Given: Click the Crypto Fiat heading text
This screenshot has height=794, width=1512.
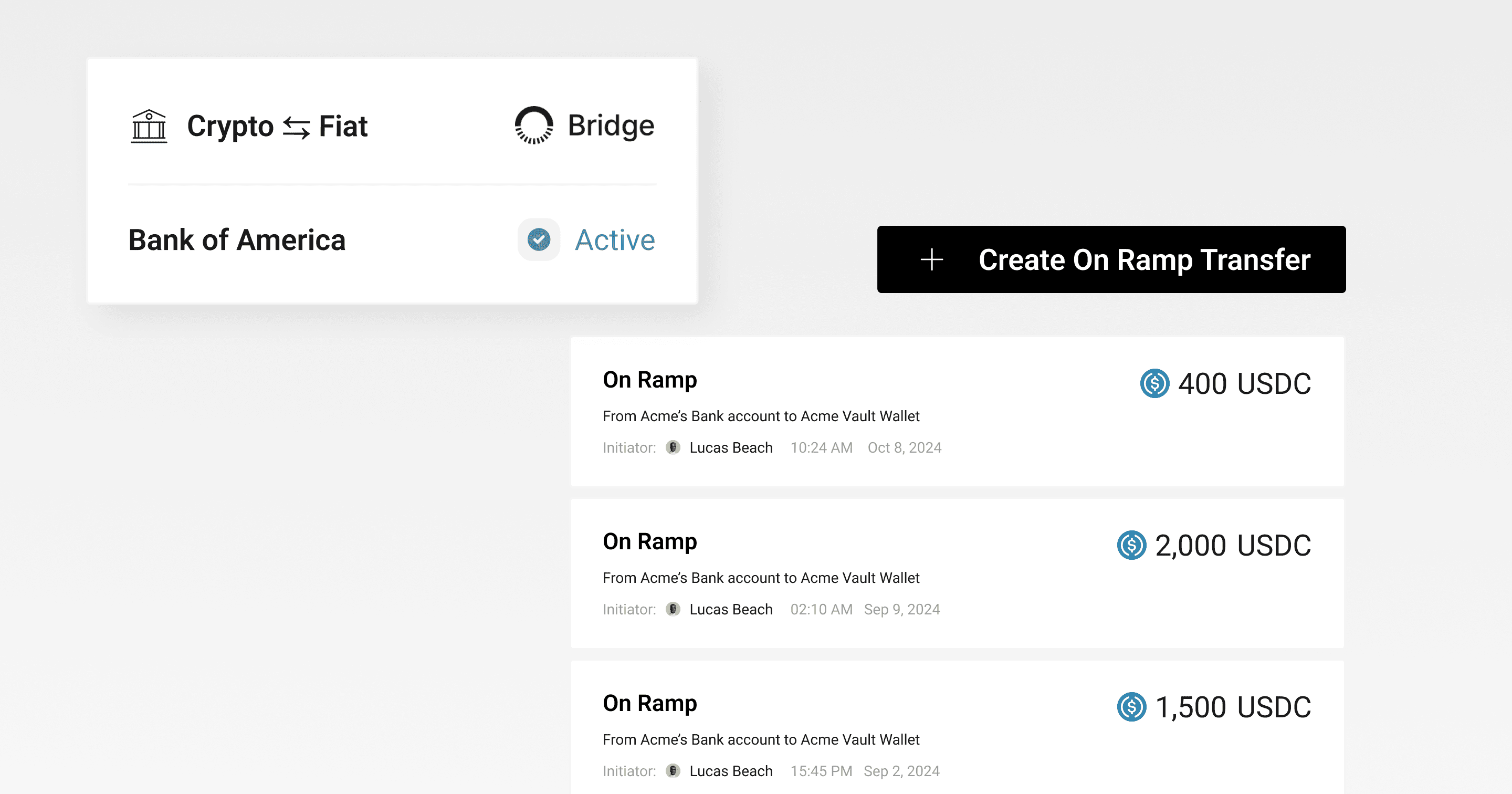Looking at the screenshot, I should (229, 126).
